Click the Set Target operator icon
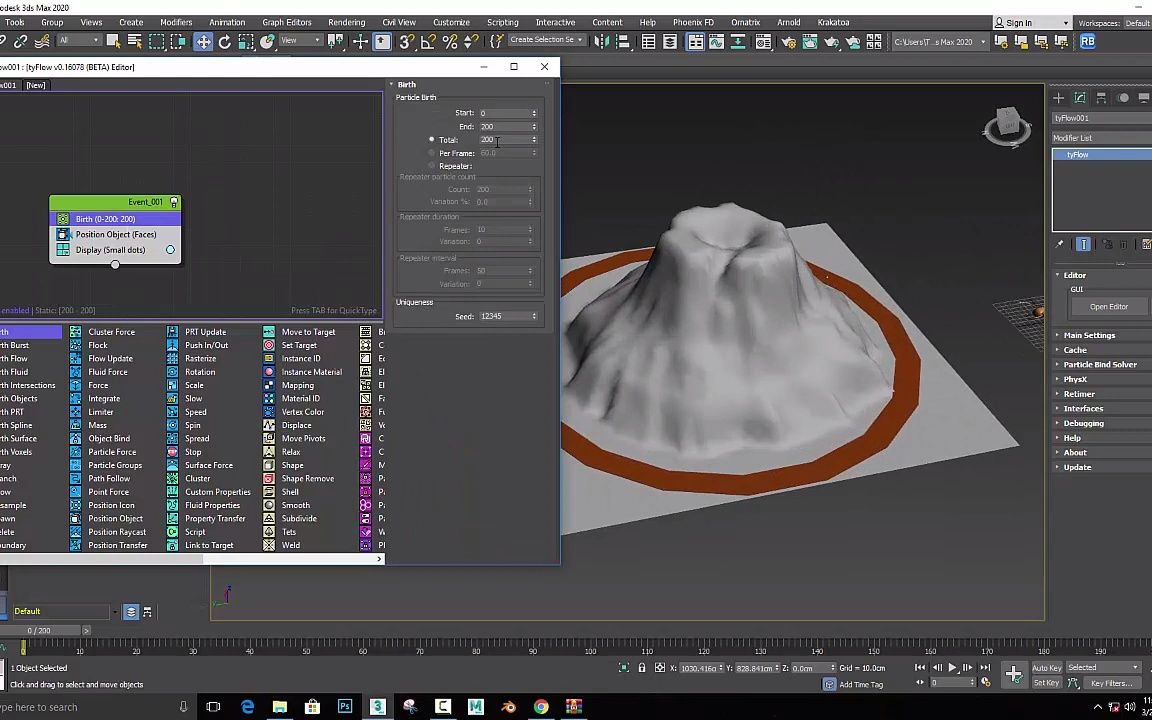 (269, 345)
